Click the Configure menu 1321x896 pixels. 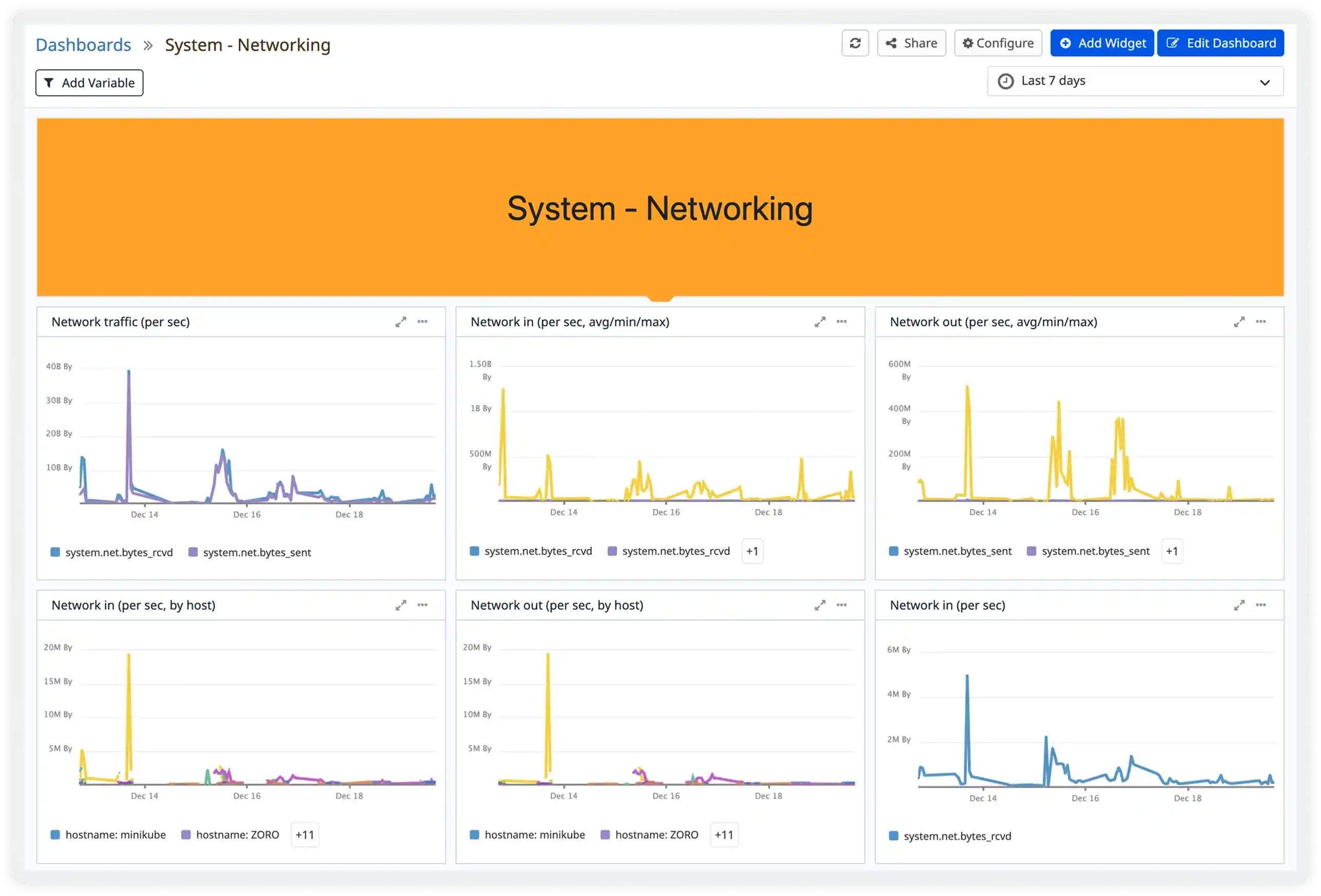(998, 43)
